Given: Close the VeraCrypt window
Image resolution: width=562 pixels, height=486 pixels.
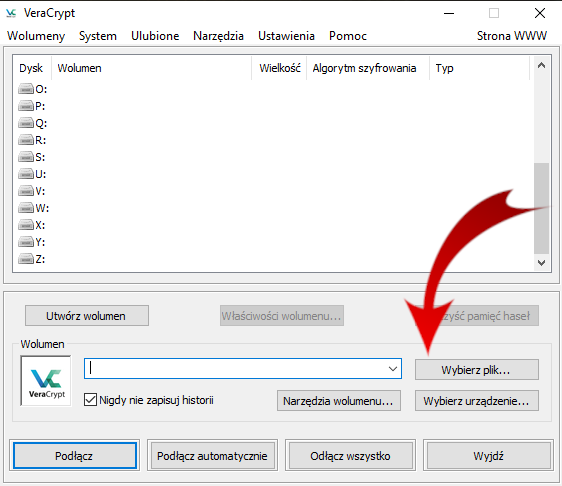Looking at the screenshot, I should click(540, 14).
